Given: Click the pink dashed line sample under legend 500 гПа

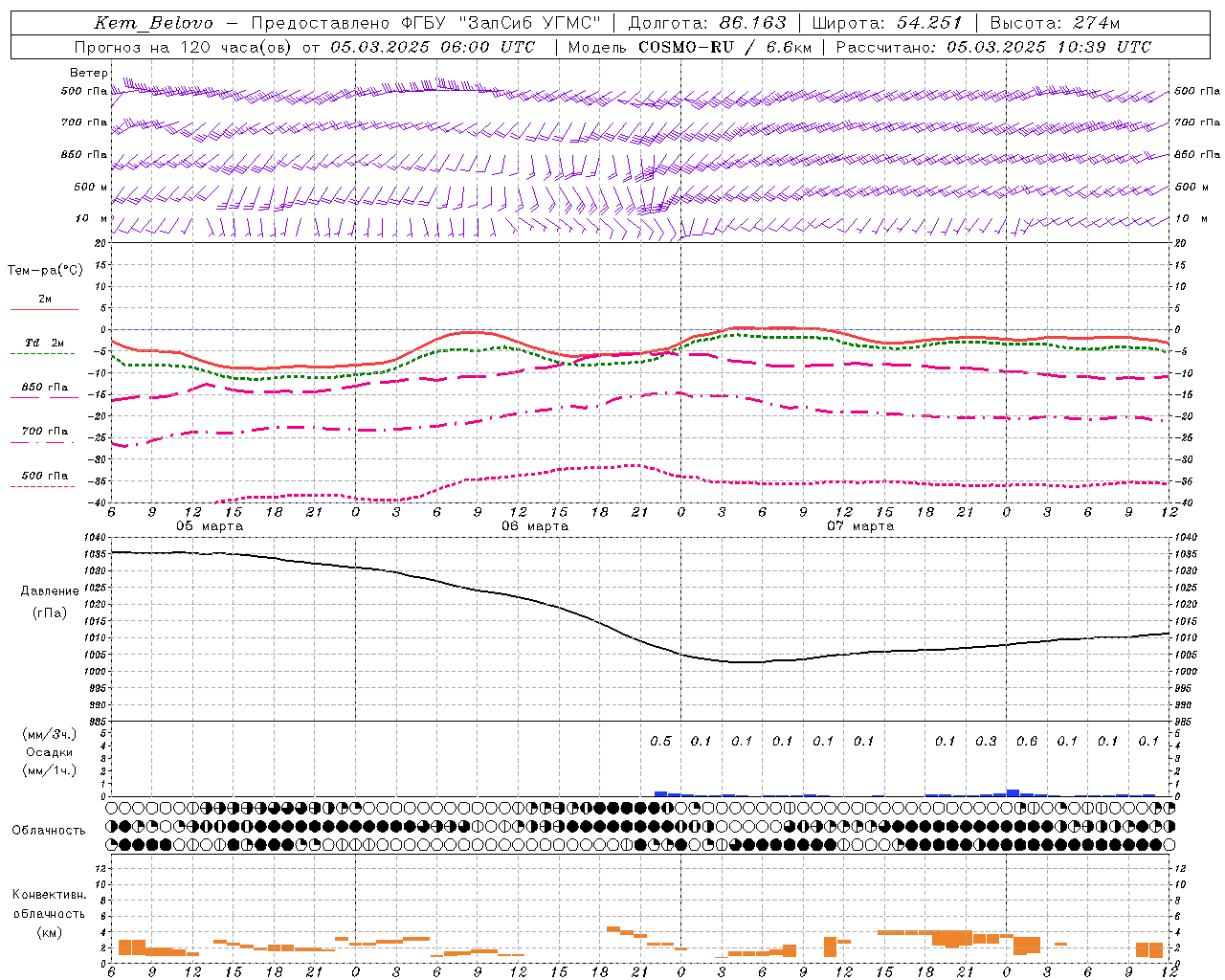Looking at the screenshot, I should click(x=42, y=486).
